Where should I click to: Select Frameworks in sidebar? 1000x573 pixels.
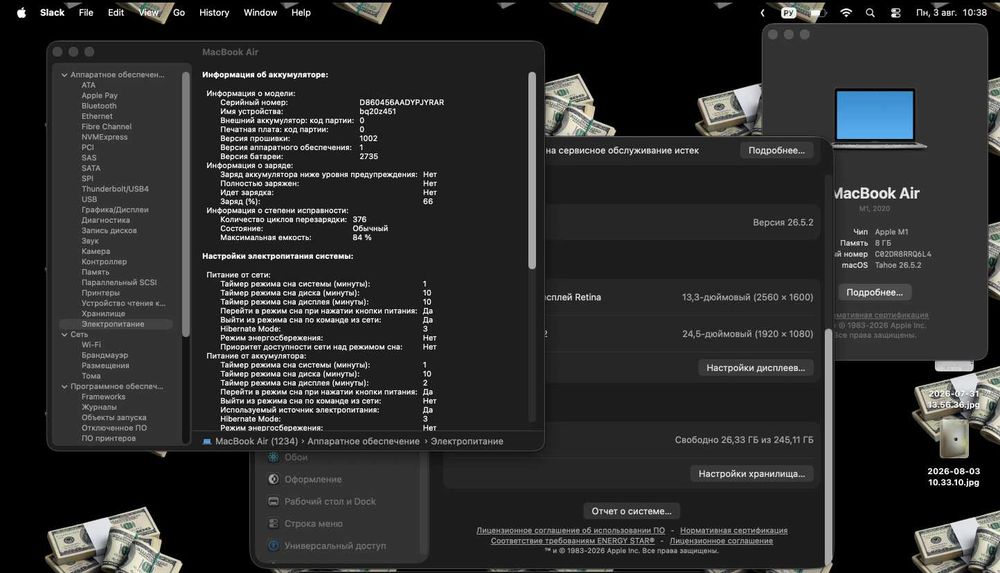[103, 396]
